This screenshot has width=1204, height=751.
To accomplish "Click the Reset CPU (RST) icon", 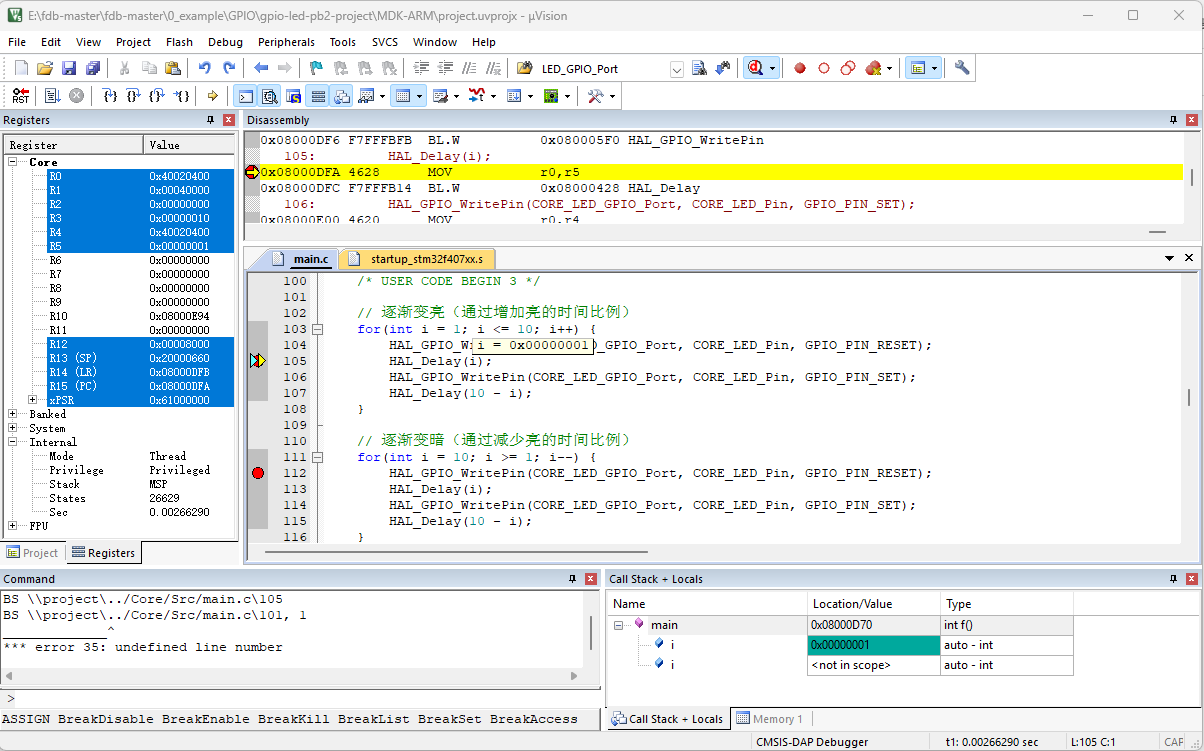I will point(21,96).
